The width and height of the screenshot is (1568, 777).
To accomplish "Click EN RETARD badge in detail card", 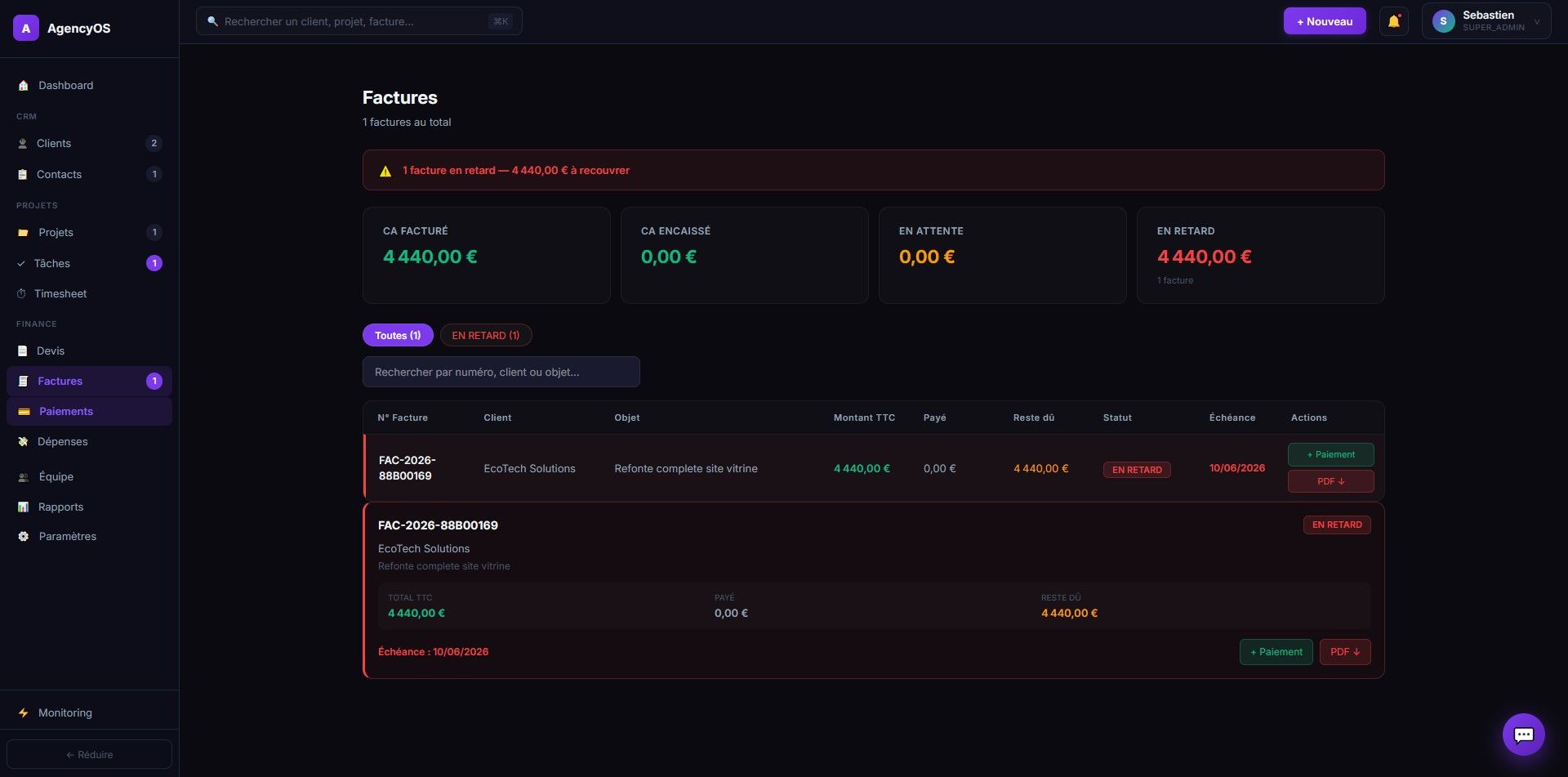I will pos(1337,525).
